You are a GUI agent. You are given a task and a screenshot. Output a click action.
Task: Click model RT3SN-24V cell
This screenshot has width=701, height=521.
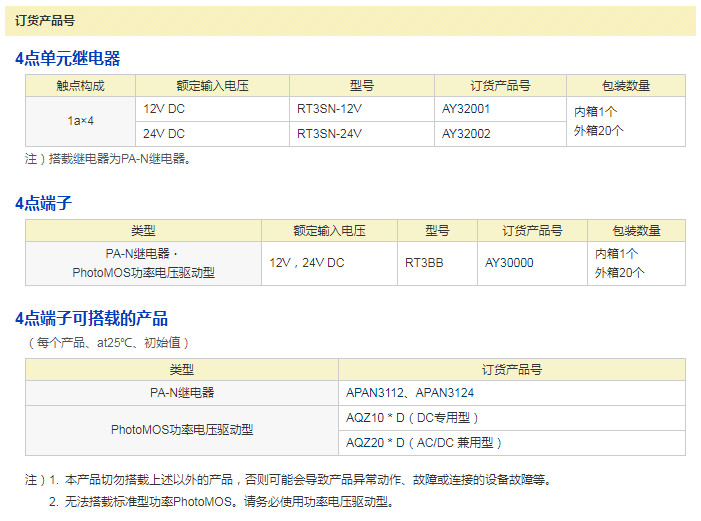[x=329, y=134]
